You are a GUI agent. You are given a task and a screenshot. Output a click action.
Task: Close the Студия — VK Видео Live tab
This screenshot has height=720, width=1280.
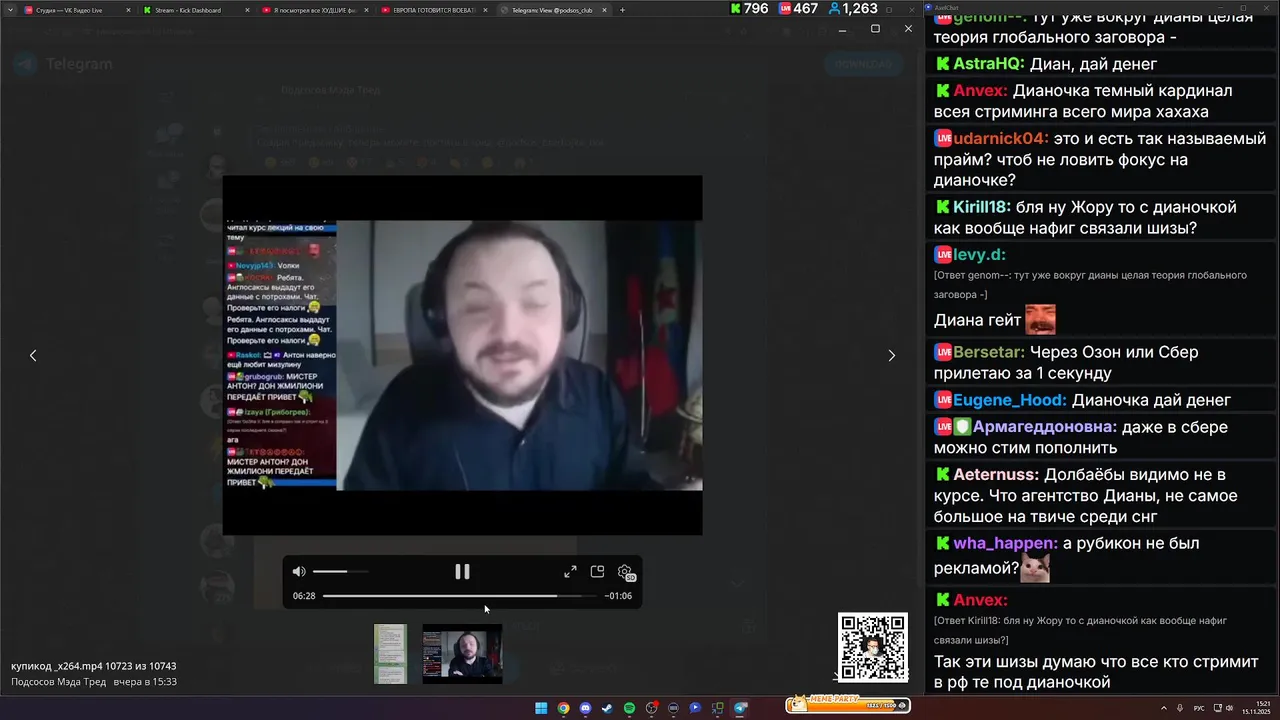(128, 10)
